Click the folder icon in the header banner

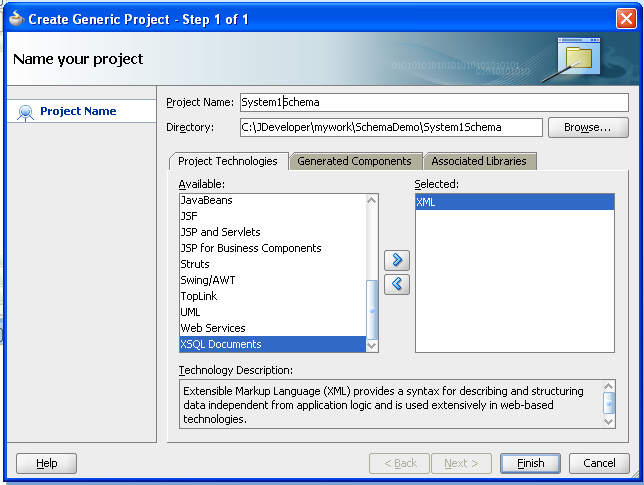(579, 57)
